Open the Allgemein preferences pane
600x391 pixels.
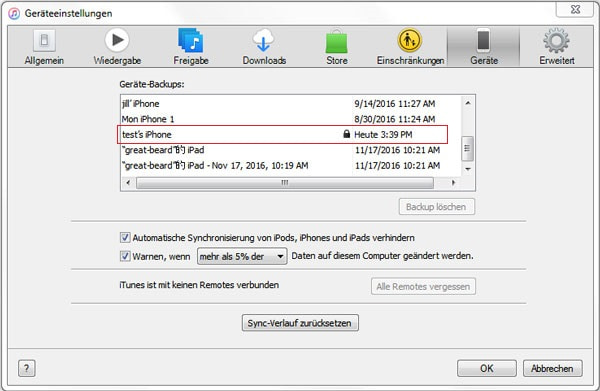[x=44, y=47]
